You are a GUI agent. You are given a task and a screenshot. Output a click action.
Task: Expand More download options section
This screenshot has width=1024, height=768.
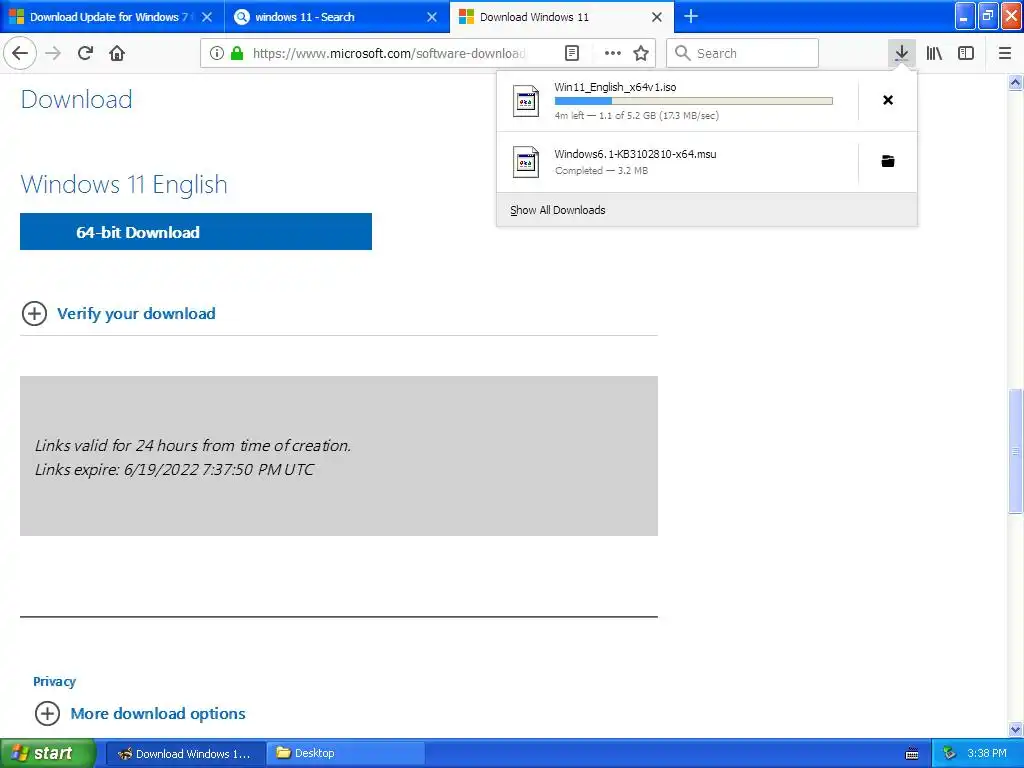point(140,713)
